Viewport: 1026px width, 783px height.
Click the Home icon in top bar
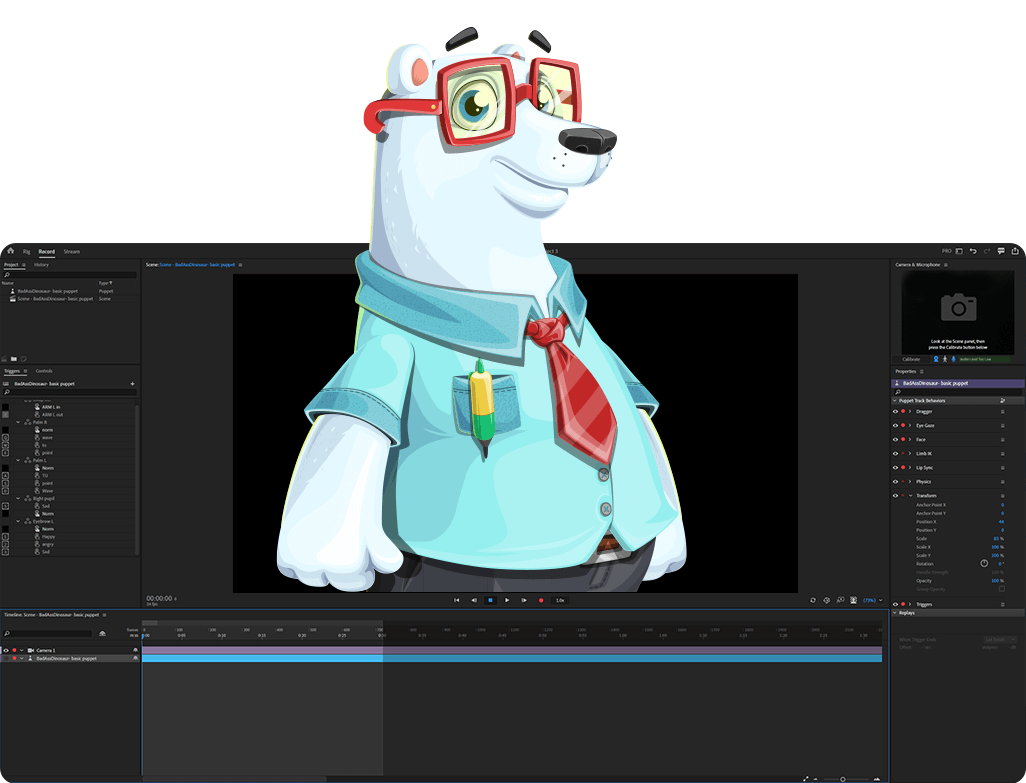[x=10, y=251]
